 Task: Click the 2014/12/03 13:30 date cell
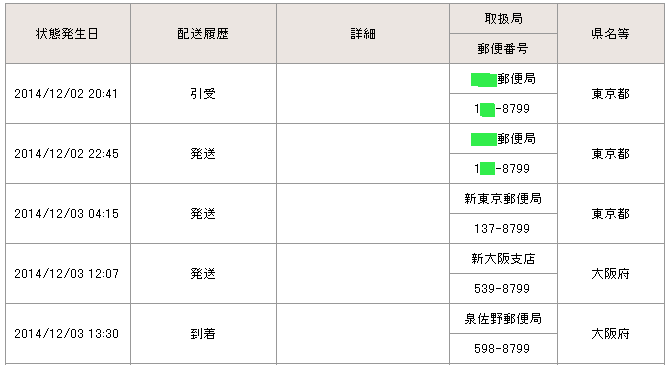(68, 334)
